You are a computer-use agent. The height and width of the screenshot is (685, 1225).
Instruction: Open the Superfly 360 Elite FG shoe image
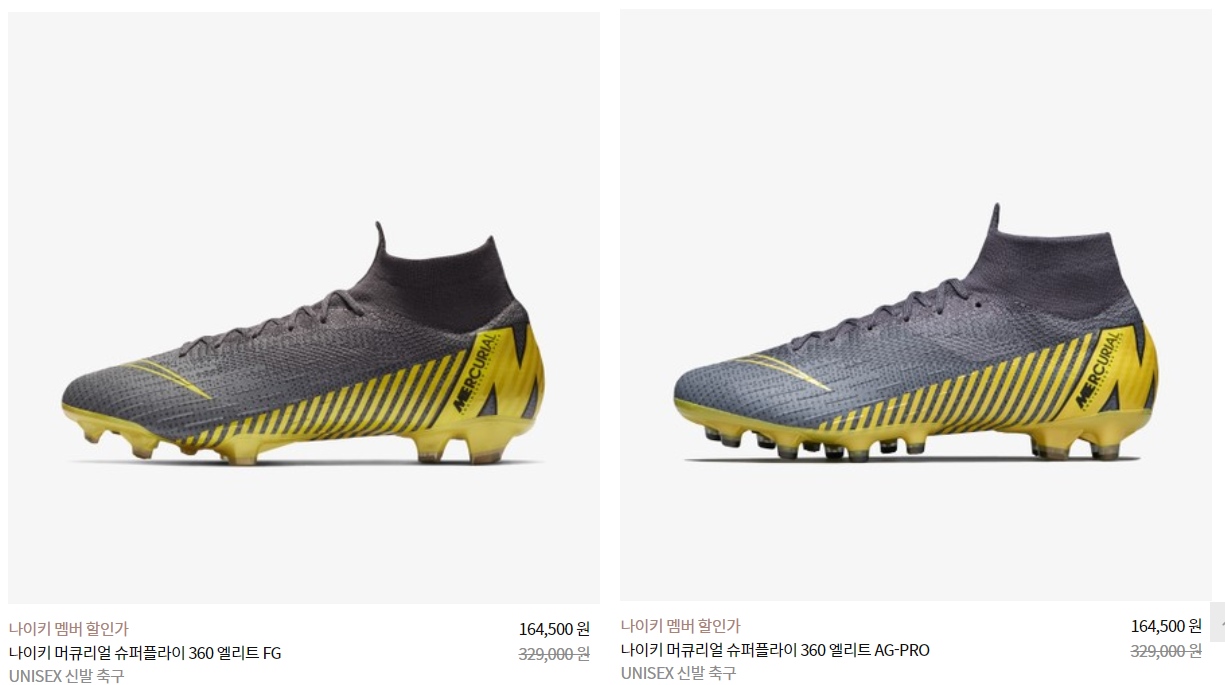pyautogui.click(x=304, y=308)
